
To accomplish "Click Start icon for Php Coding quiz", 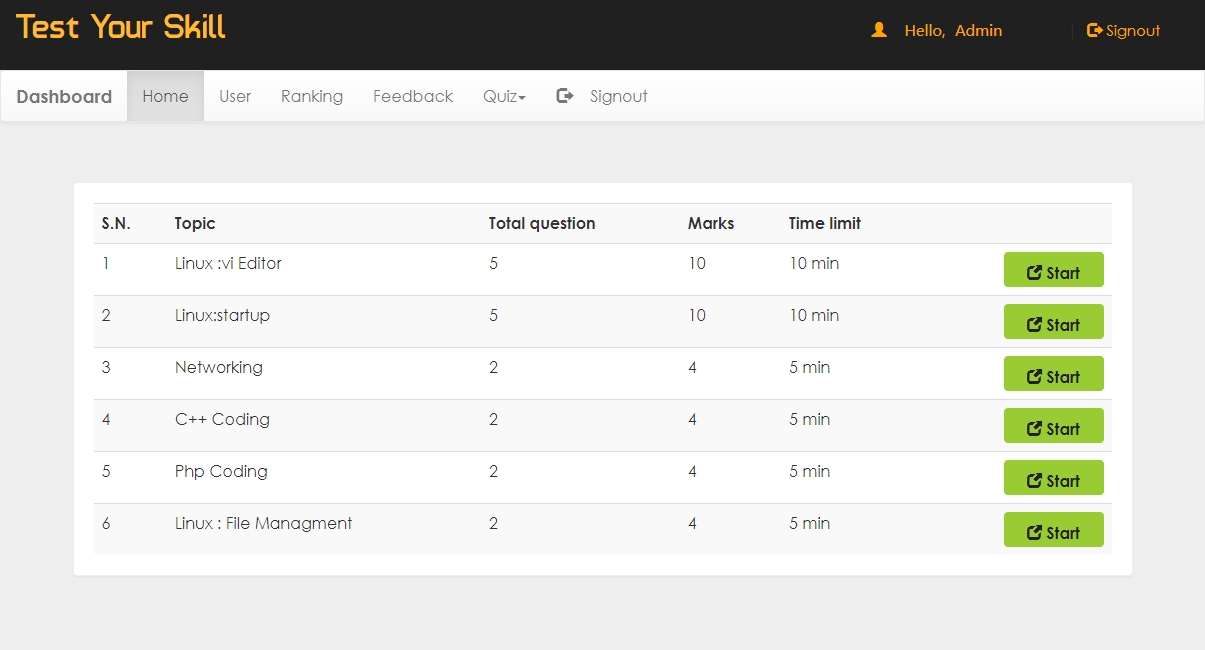I will (1035, 481).
